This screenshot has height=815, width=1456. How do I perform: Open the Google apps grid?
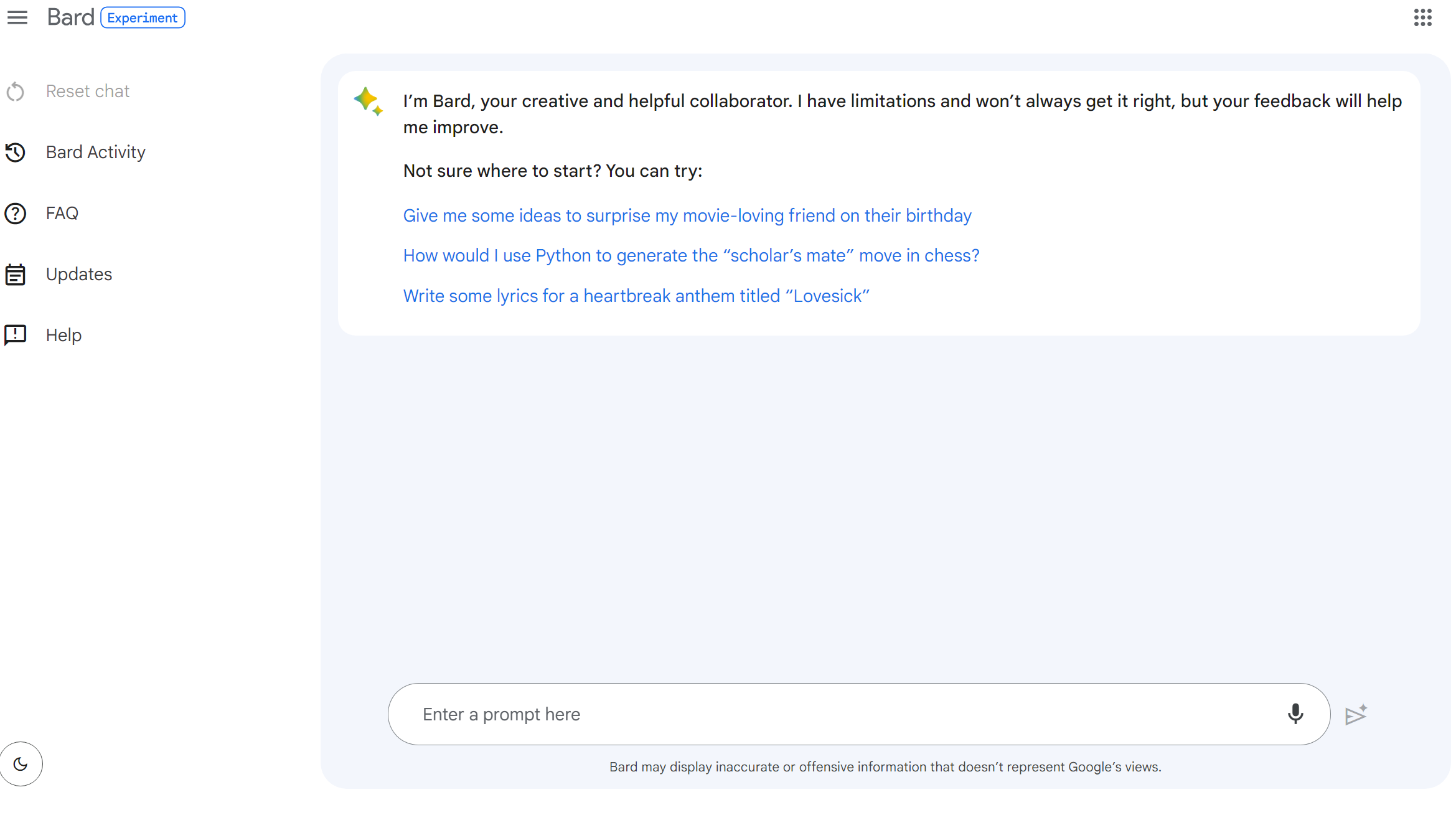click(x=1422, y=17)
